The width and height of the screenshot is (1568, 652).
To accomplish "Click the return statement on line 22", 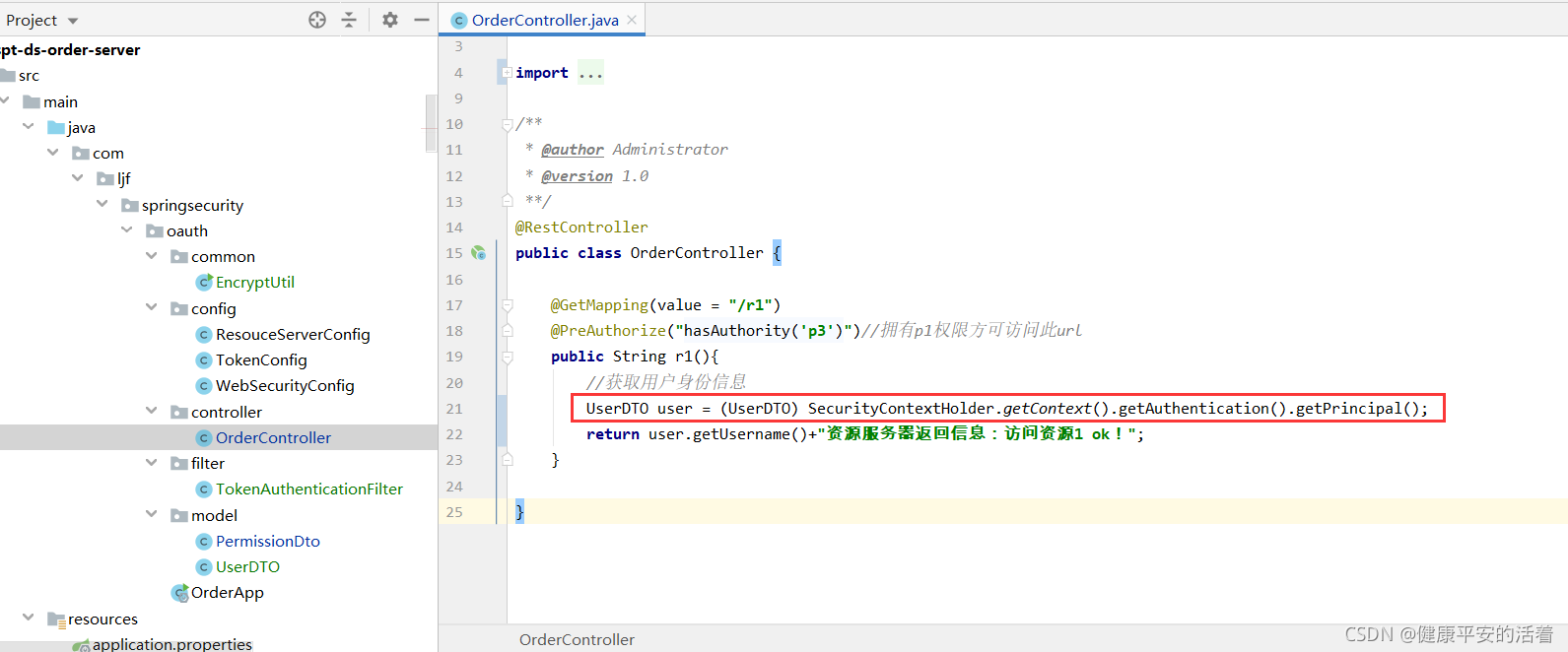I will pyautogui.click(x=864, y=433).
